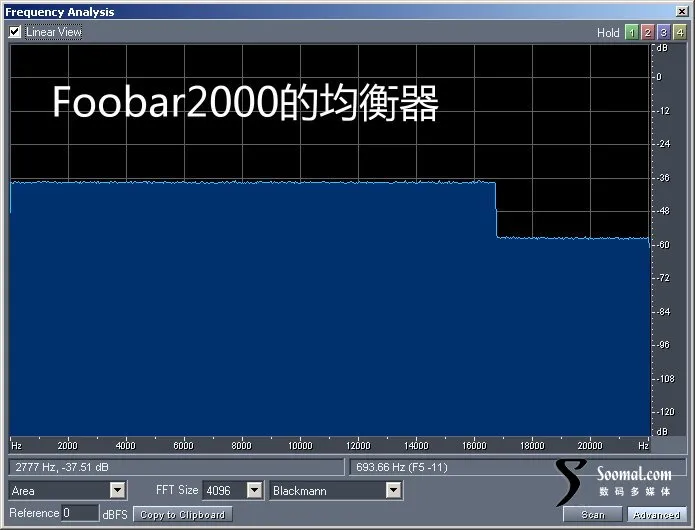
Task: Click the -60 dB scale label
Action: 664,245
